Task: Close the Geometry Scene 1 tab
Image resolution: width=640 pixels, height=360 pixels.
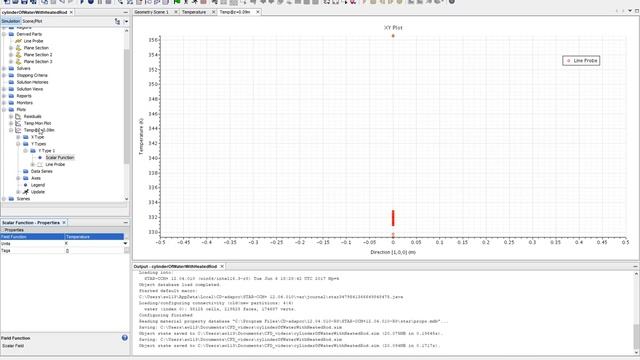Action: 176,12
